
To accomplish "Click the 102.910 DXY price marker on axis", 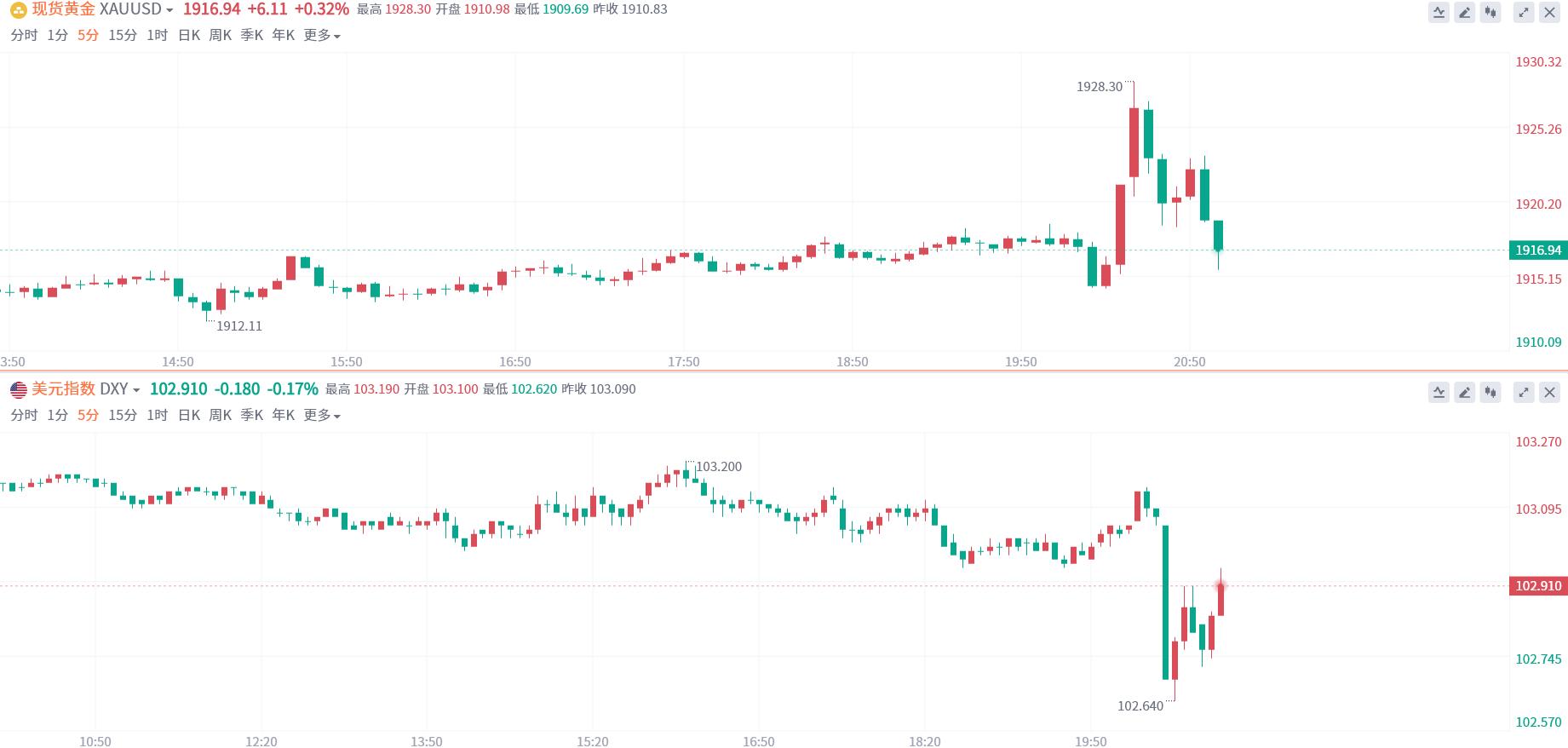I will click(1537, 585).
